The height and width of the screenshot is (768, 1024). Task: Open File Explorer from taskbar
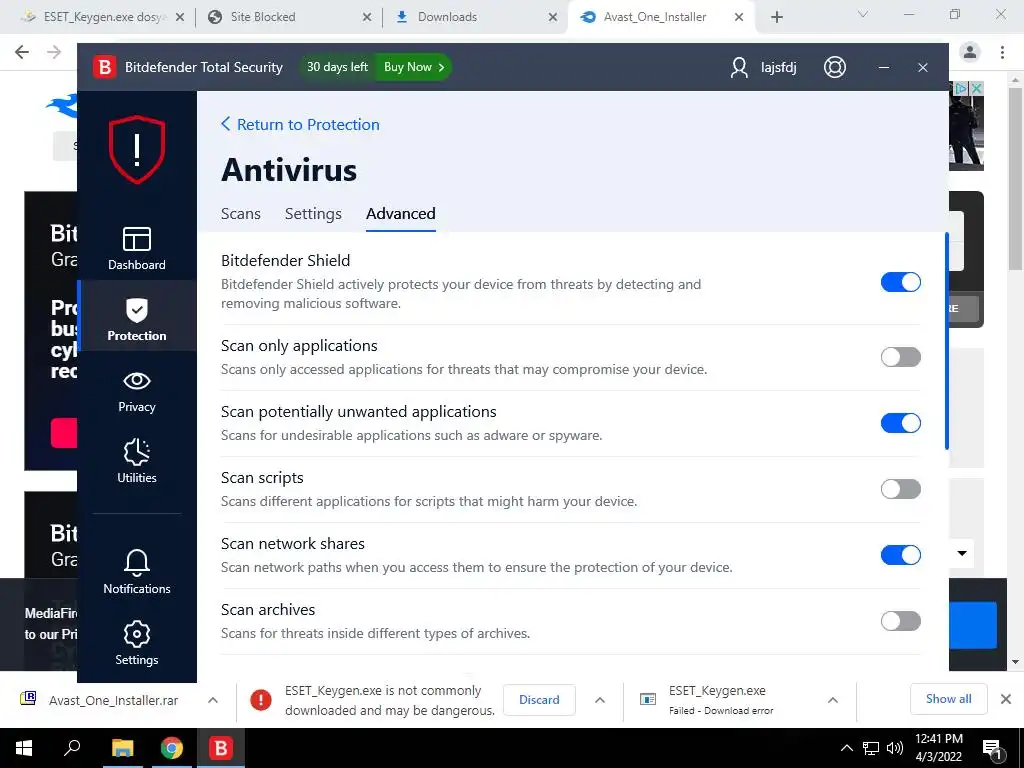pos(122,748)
